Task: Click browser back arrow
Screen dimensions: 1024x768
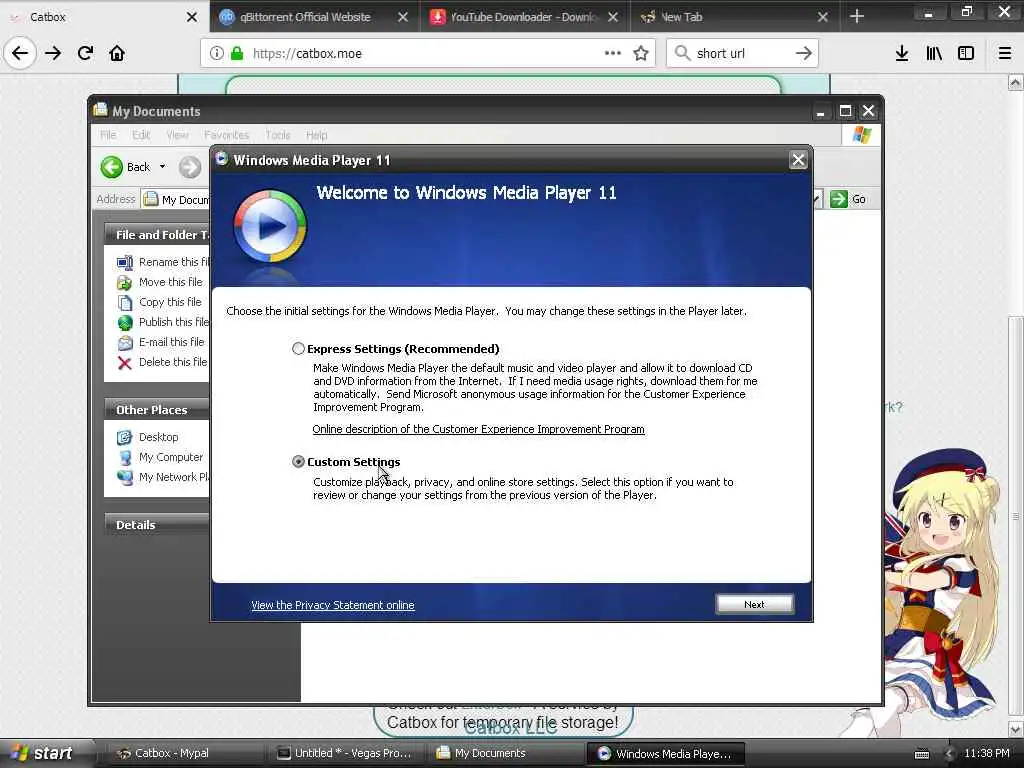Action: (x=20, y=54)
